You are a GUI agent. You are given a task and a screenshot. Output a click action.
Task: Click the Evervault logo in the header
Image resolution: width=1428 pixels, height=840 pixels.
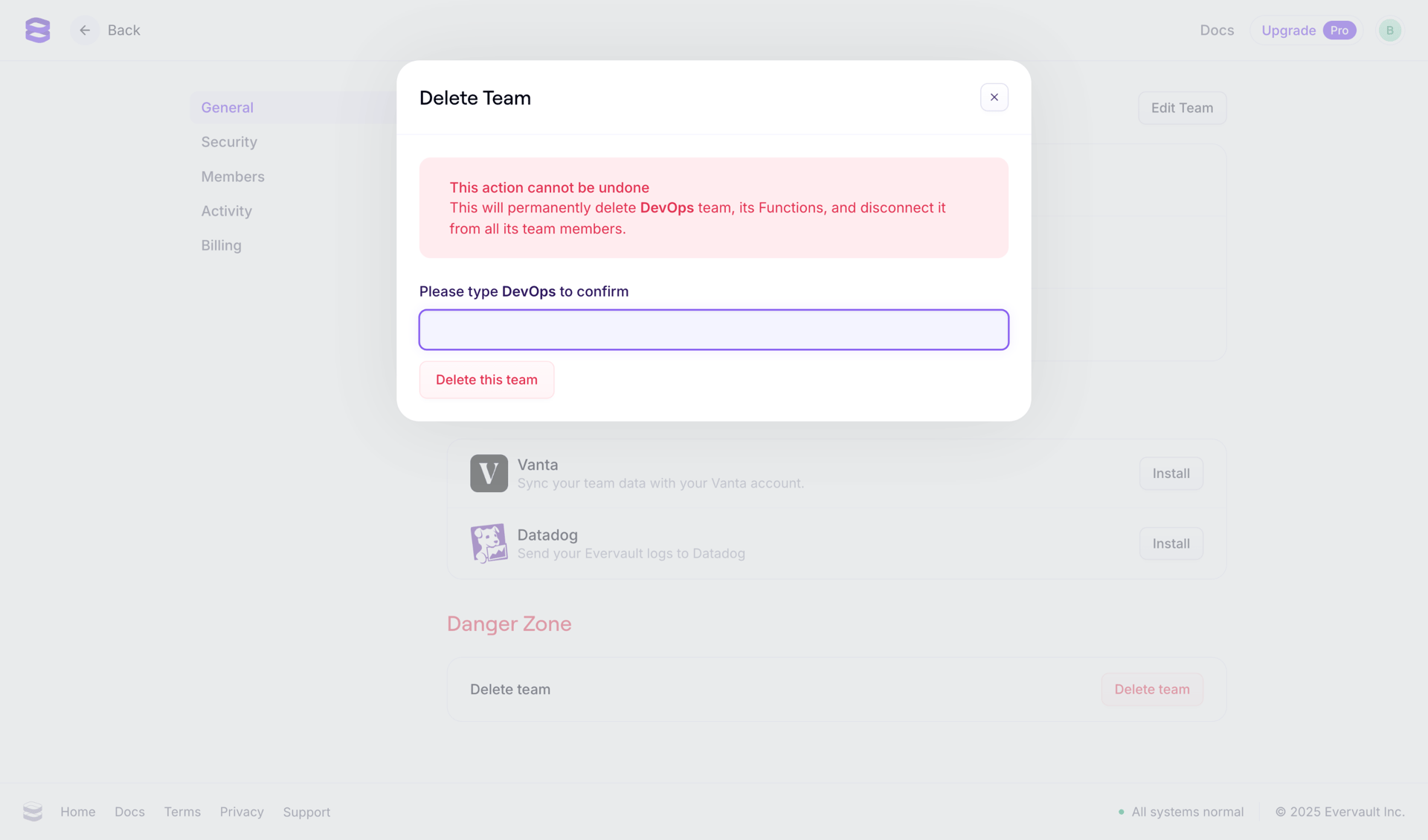(x=36, y=30)
